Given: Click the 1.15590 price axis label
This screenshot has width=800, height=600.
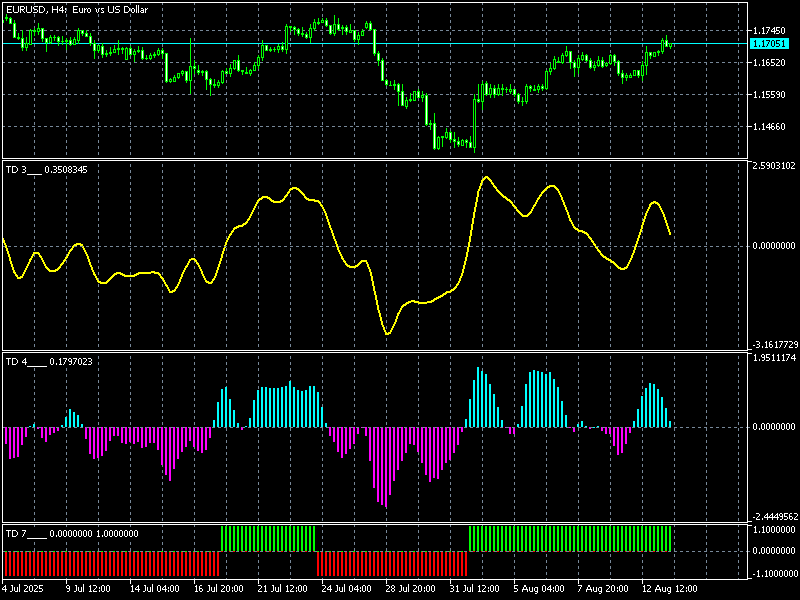Looking at the screenshot, I should (769, 94).
